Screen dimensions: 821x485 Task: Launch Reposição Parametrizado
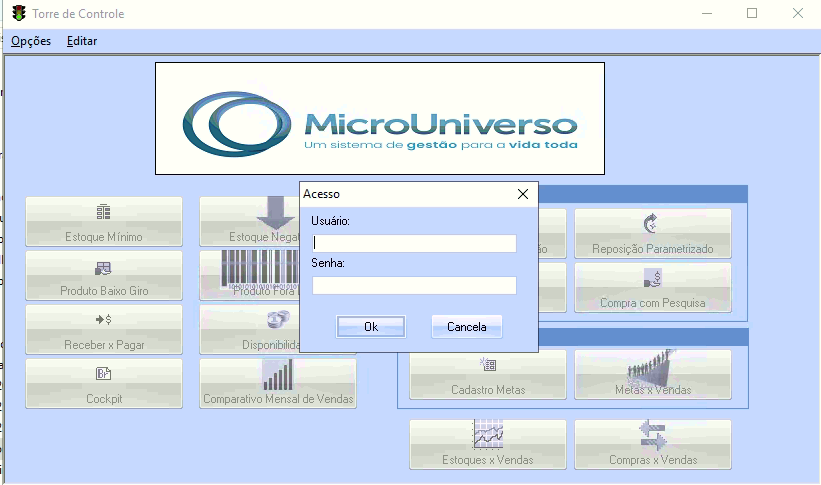coord(652,233)
